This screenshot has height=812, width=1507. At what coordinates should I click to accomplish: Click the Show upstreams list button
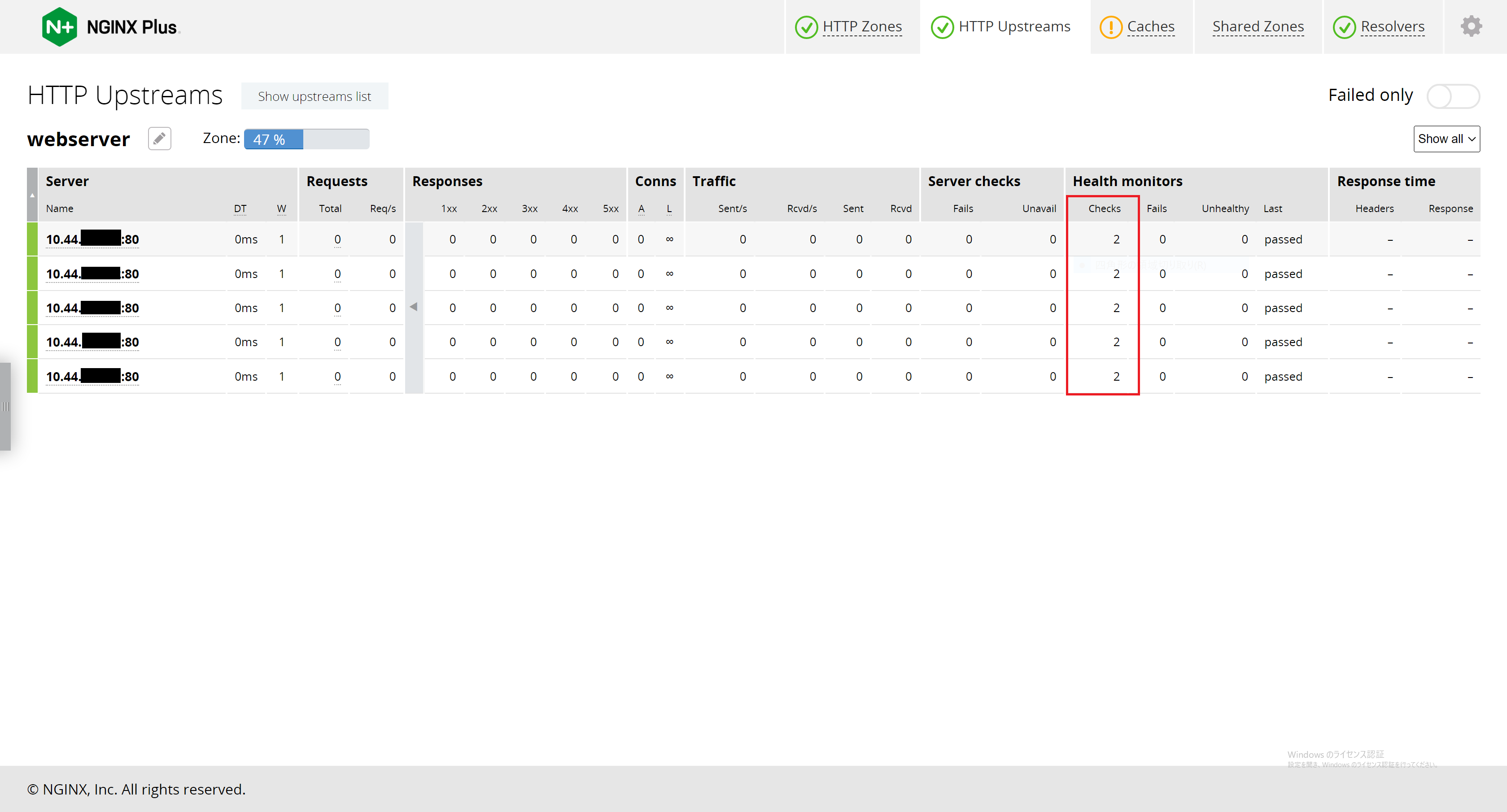tap(314, 96)
